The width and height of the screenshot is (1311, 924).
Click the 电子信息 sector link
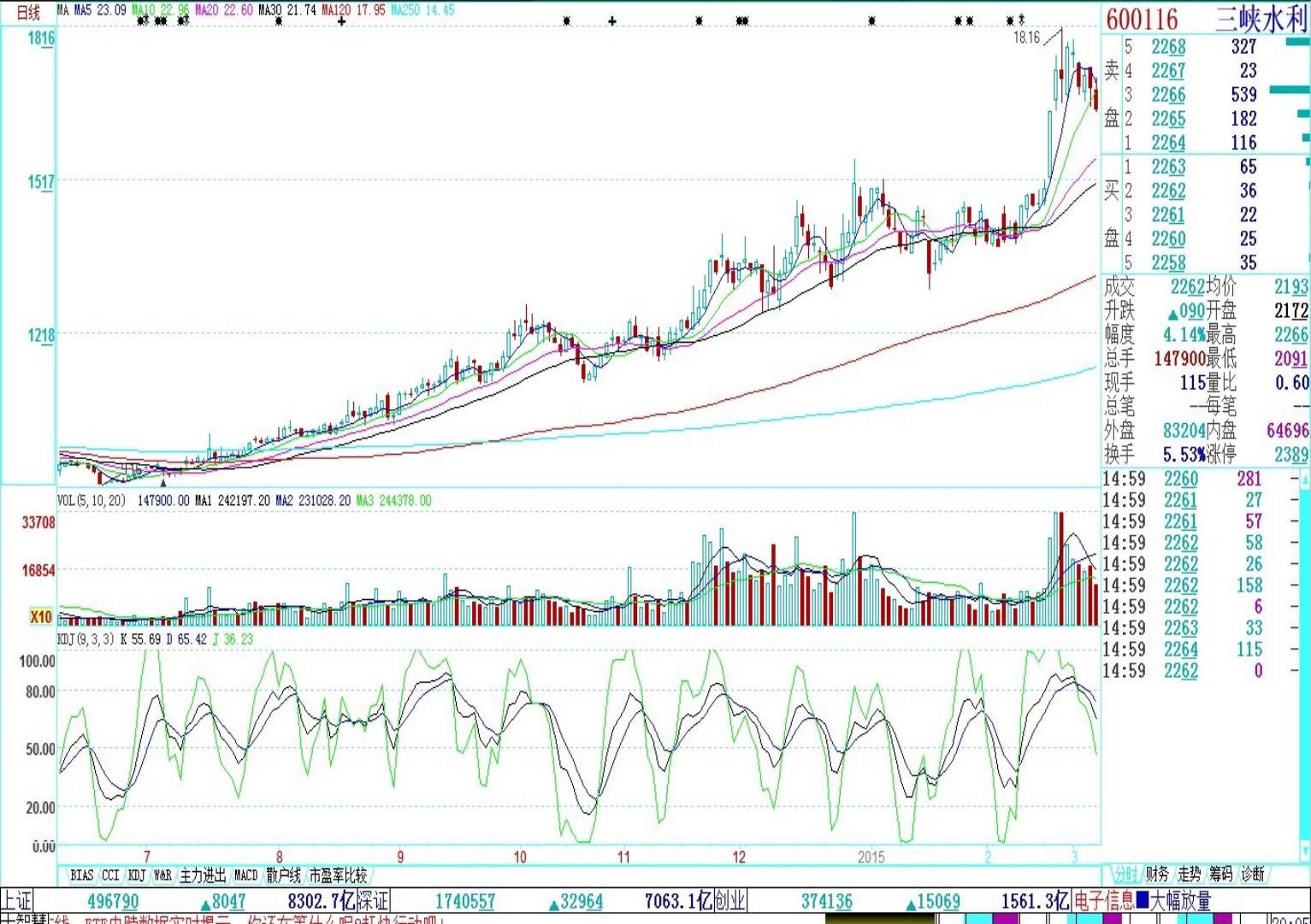click(1103, 900)
